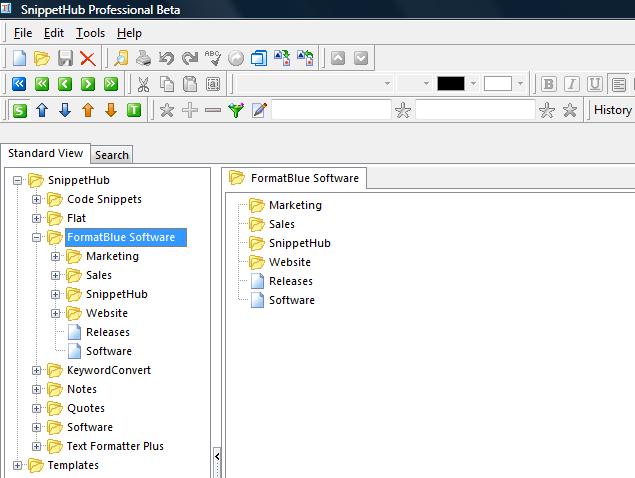Select the Standard View tab
635x478 pixels.
[x=45, y=153]
